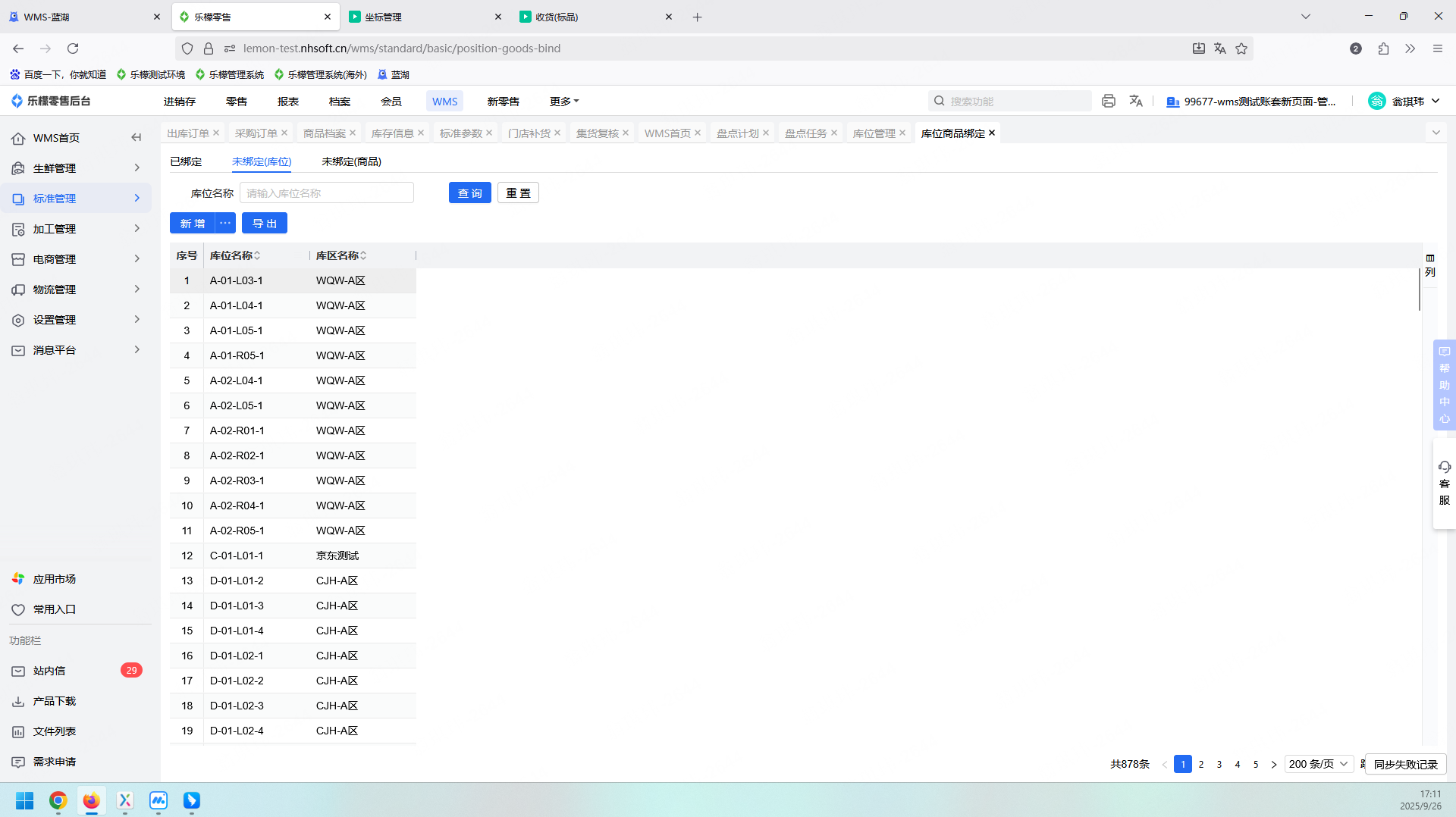The width and height of the screenshot is (1456, 817).
Task: Click the 新增 button
Action: pos(193,223)
